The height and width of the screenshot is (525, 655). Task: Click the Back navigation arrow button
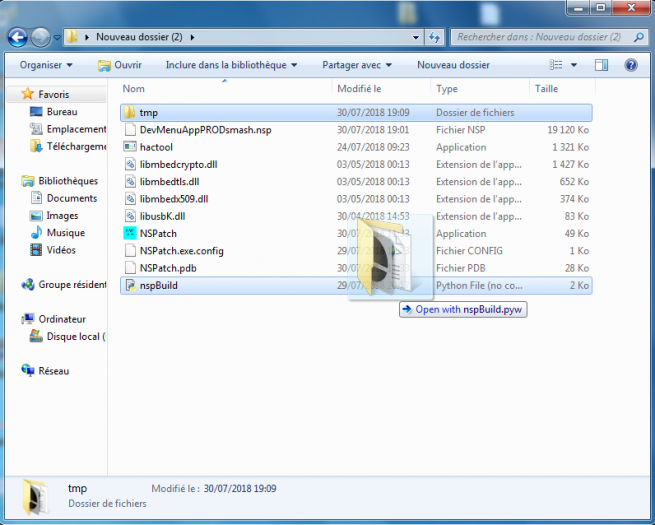coord(17,37)
